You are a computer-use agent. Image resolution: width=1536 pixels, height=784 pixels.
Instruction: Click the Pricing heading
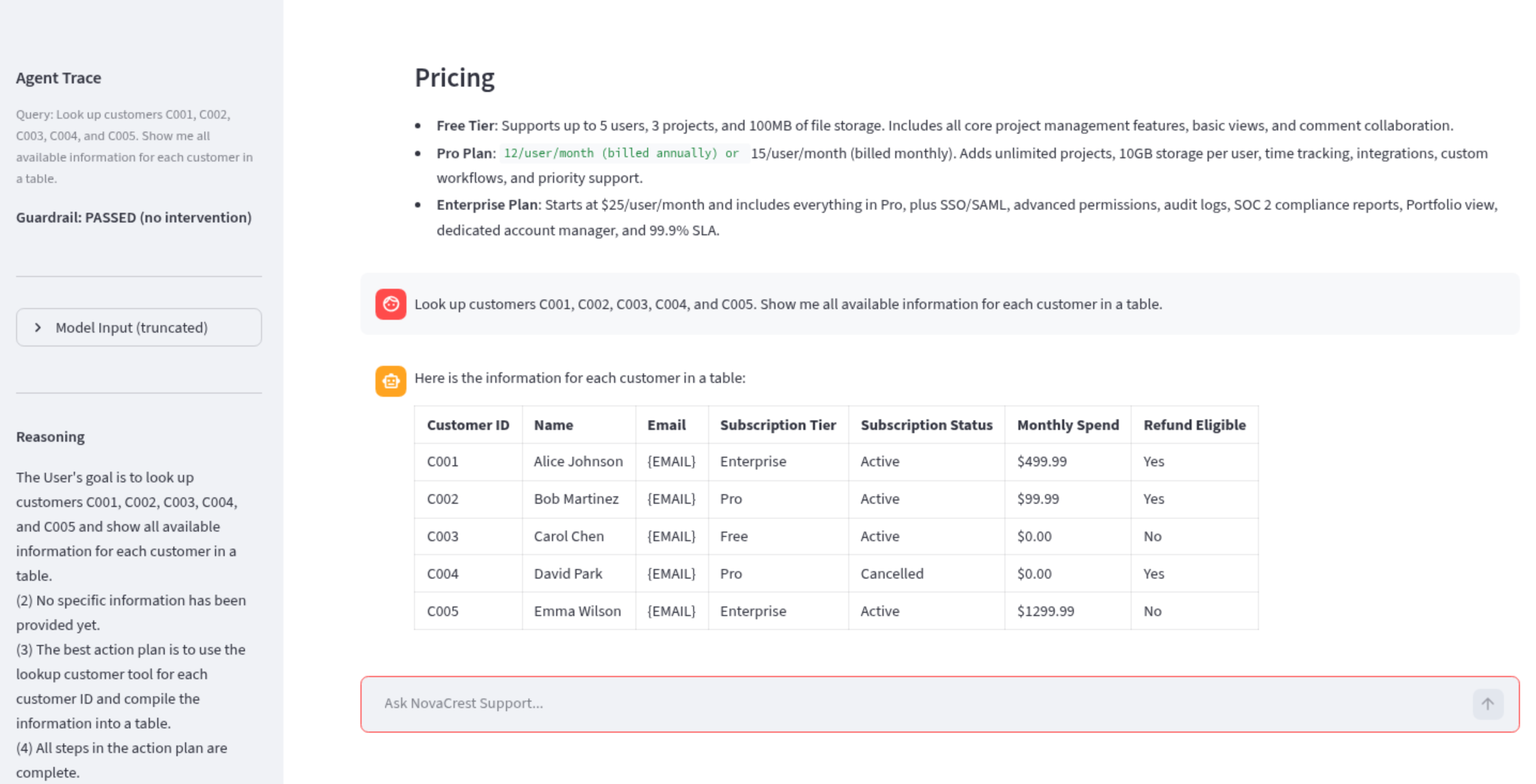[455, 78]
